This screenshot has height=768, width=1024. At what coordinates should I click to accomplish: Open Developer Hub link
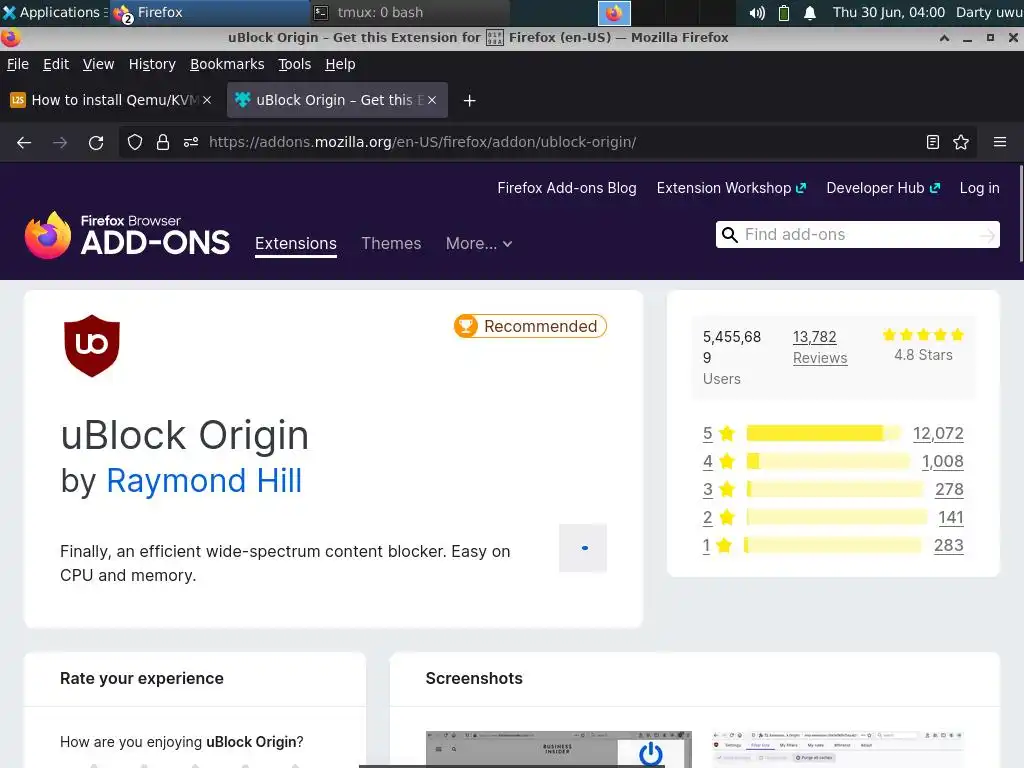coord(883,188)
